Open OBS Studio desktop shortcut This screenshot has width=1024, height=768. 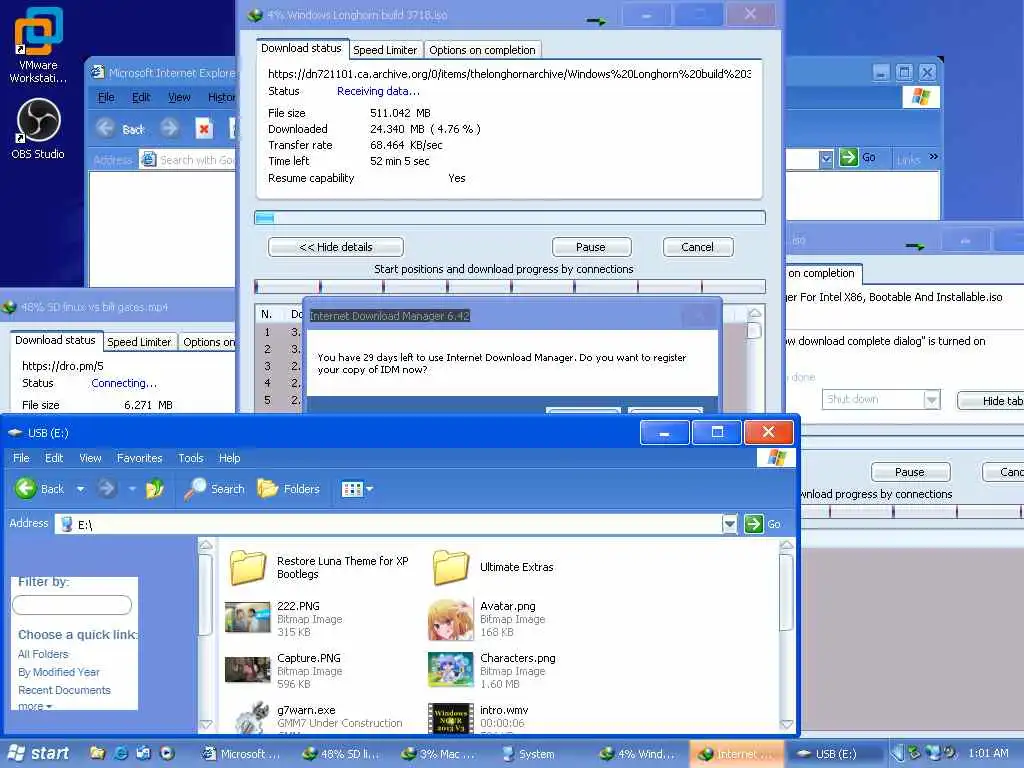click(x=38, y=129)
